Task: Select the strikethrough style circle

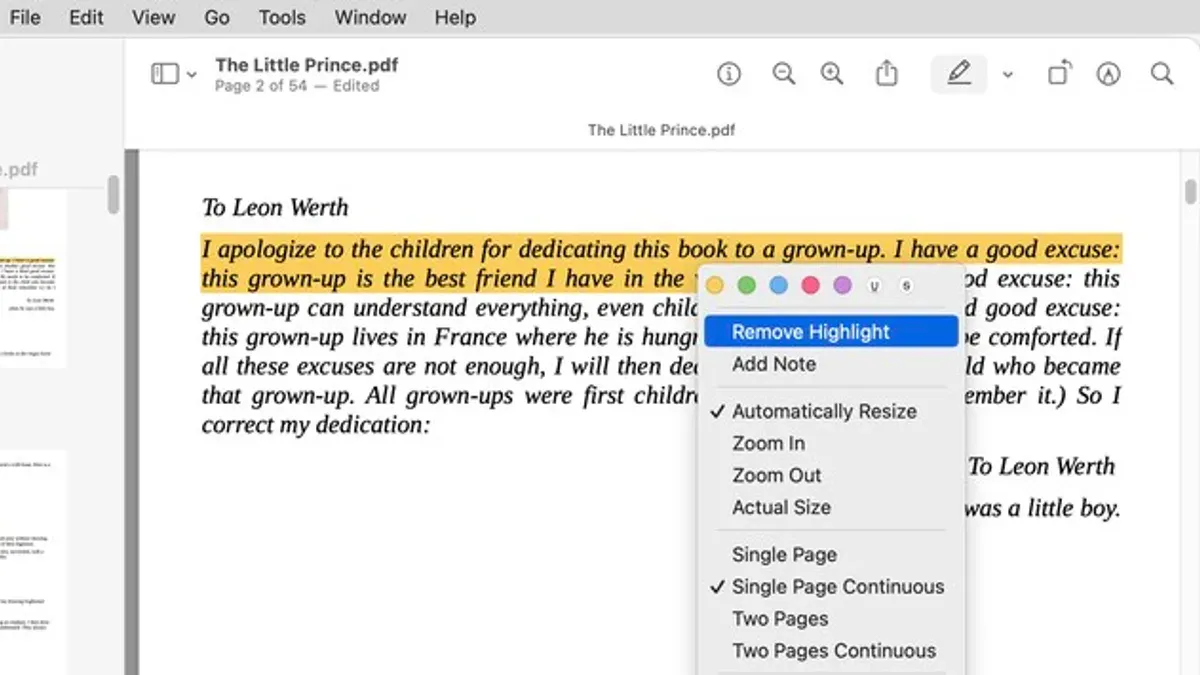Action: coord(906,286)
